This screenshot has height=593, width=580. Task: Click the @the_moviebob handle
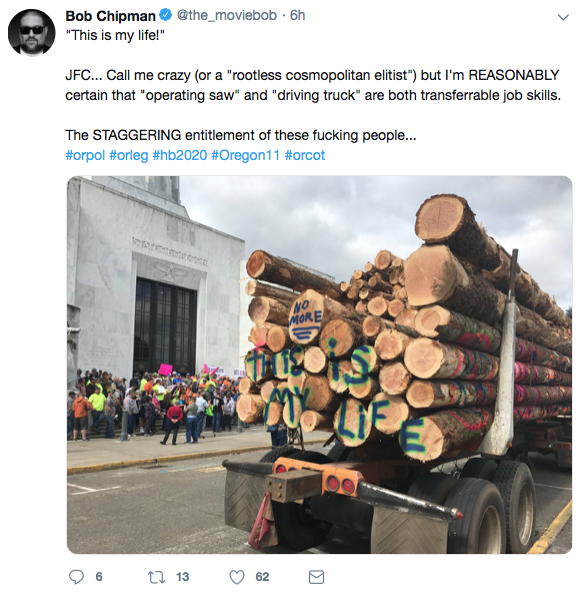click(226, 15)
